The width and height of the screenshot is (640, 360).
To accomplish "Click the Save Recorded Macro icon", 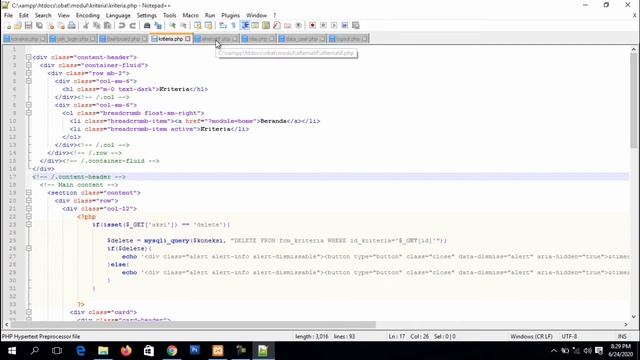I will (x=356, y=26).
